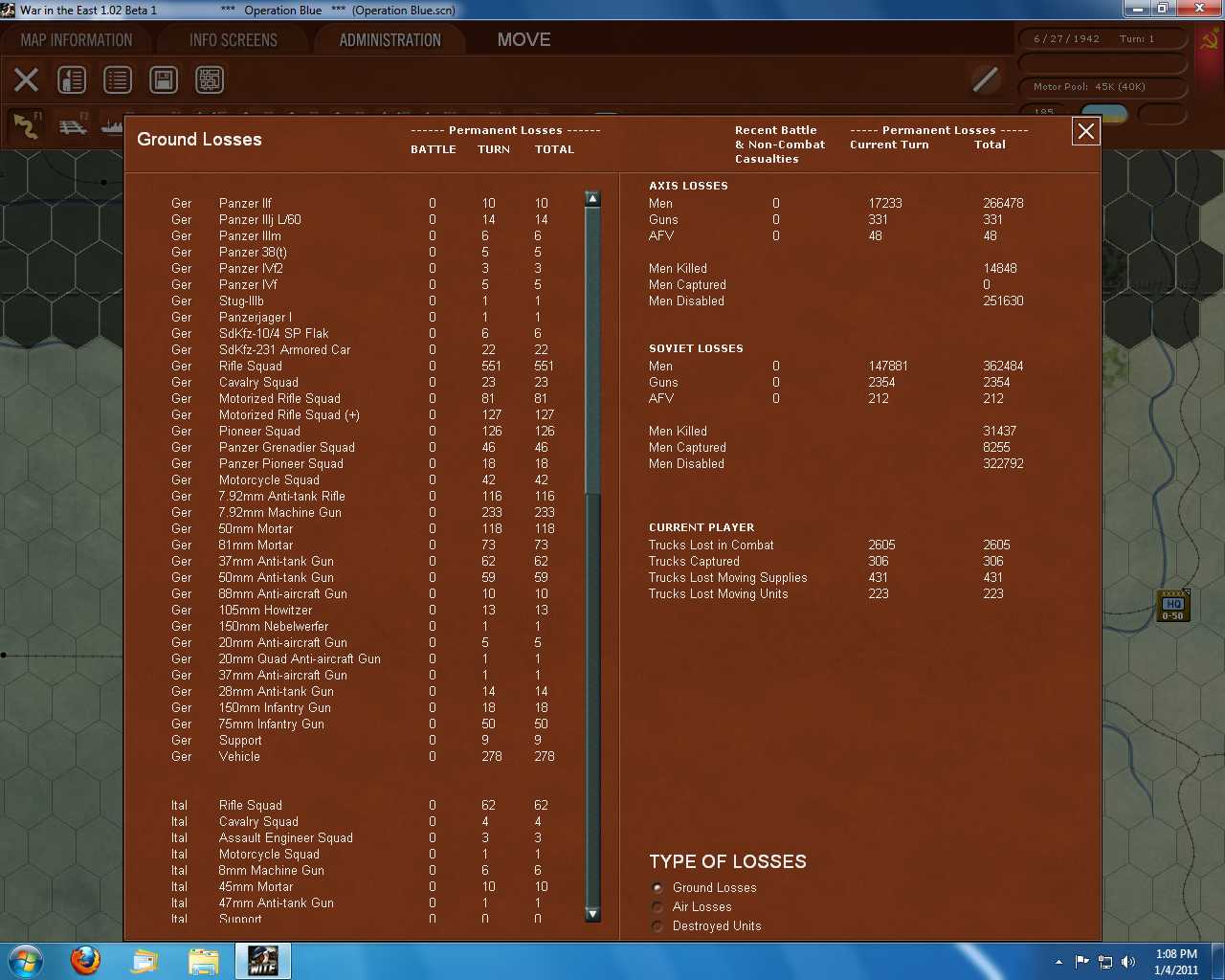
Task: Switch to the Administration tab
Action: pyautogui.click(x=390, y=40)
